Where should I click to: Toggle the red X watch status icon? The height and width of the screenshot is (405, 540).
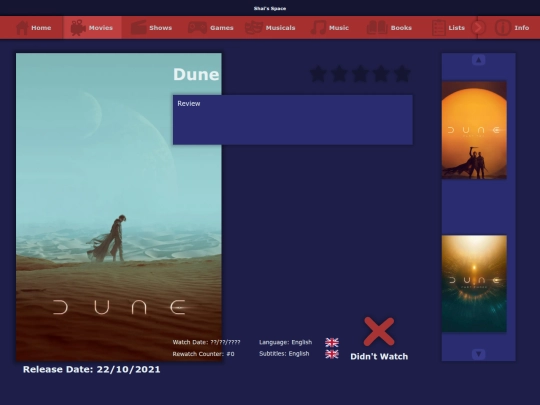[379, 332]
